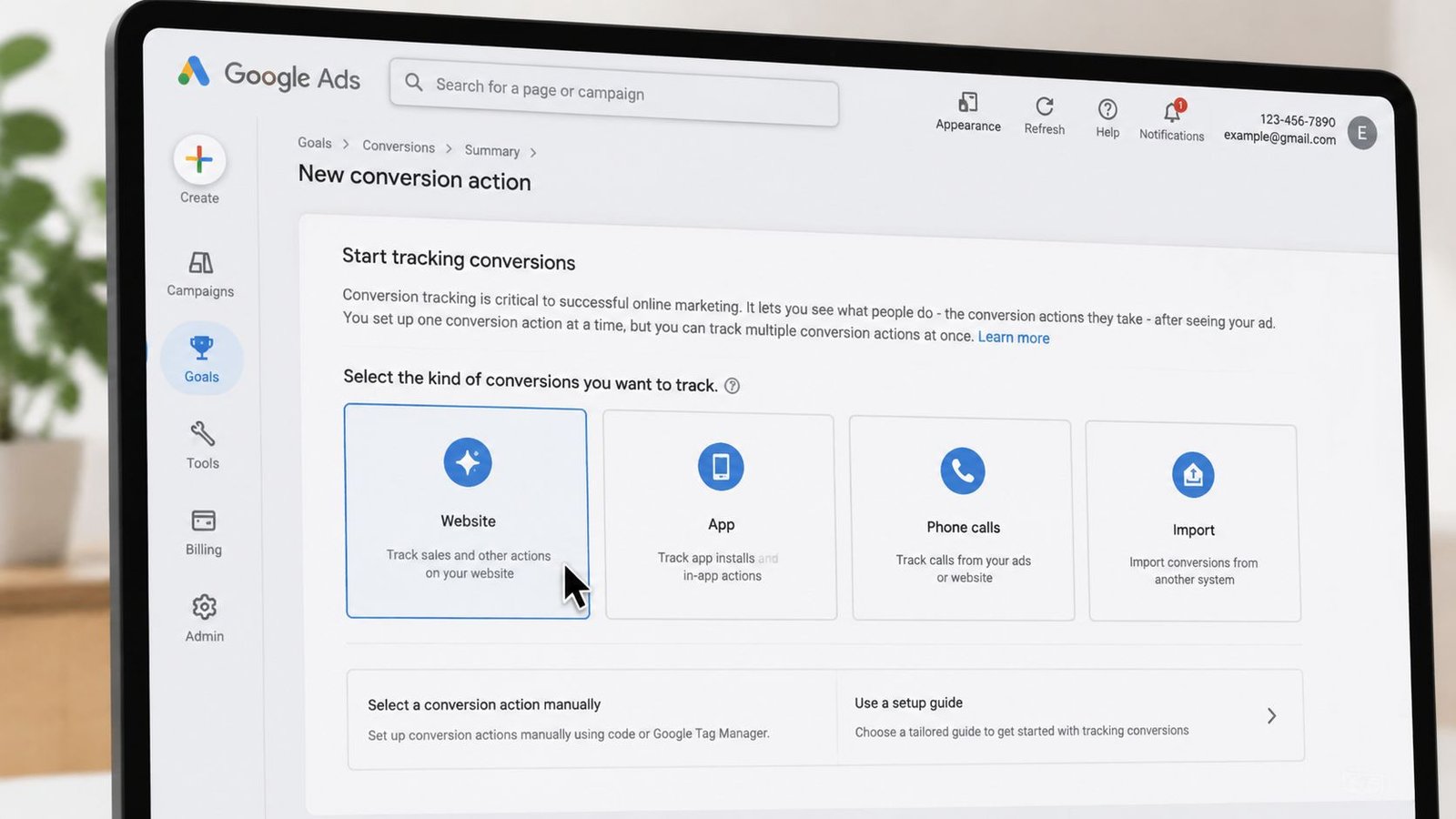Select the Website conversion card
Viewport: 1456px width, 819px height.
tap(467, 511)
